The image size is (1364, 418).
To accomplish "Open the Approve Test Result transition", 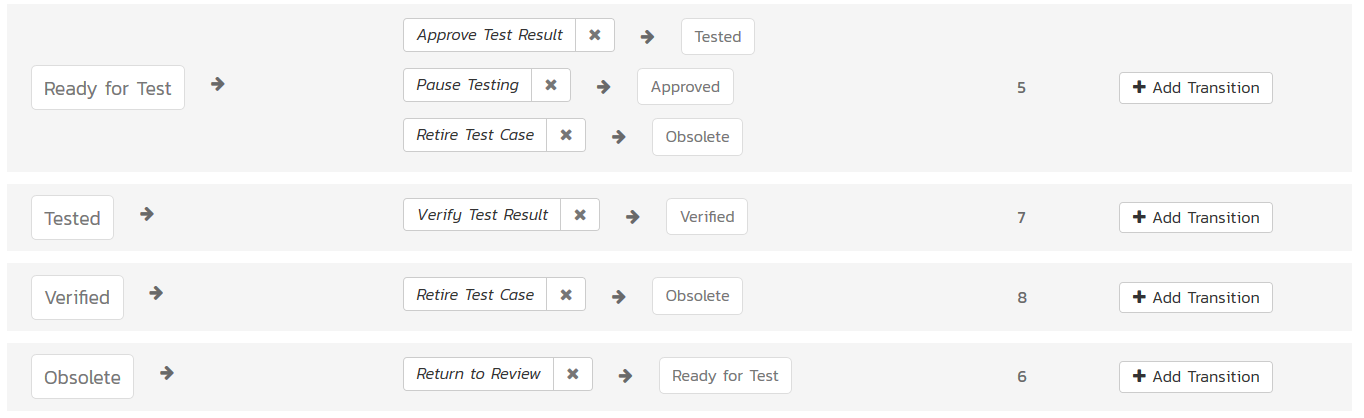I will pos(490,35).
